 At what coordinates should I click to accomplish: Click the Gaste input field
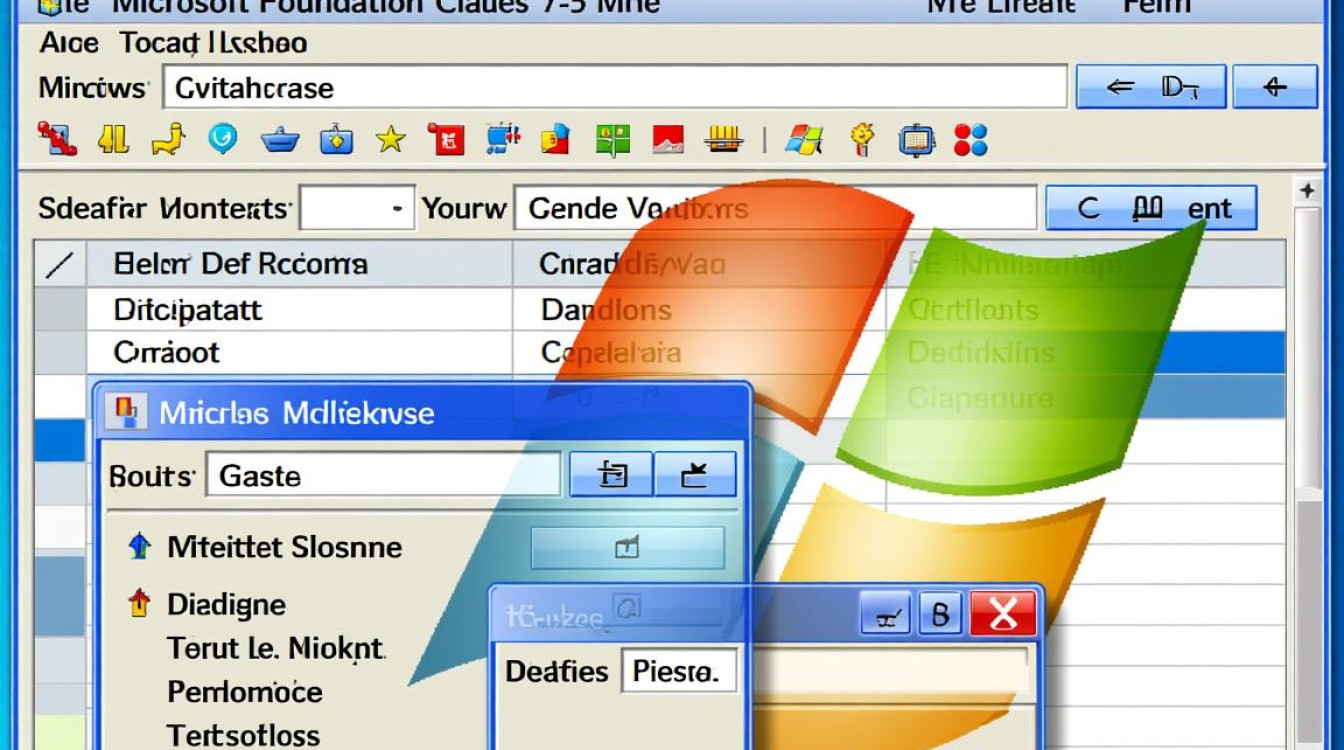(x=383, y=475)
